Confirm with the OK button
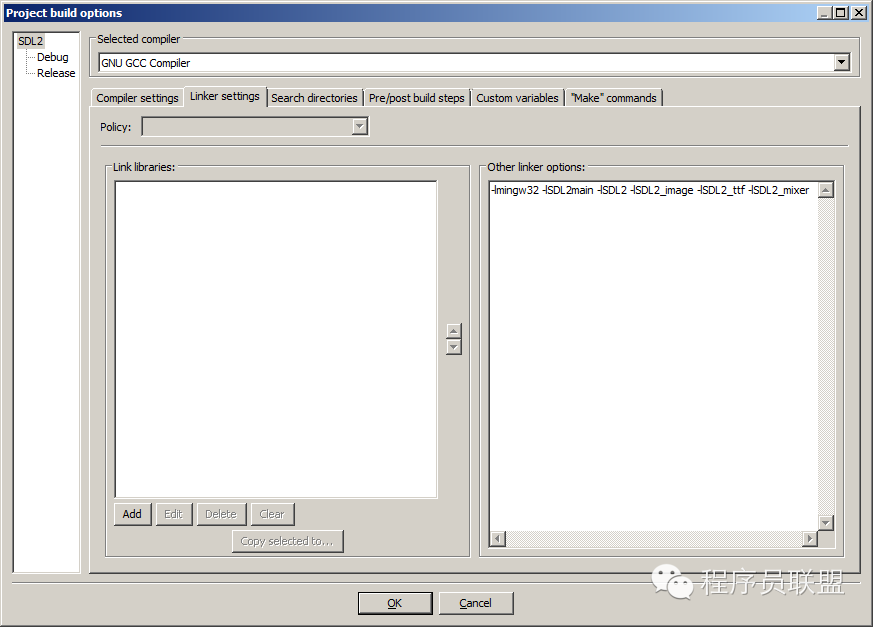The height and width of the screenshot is (627, 873). point(395,603)
